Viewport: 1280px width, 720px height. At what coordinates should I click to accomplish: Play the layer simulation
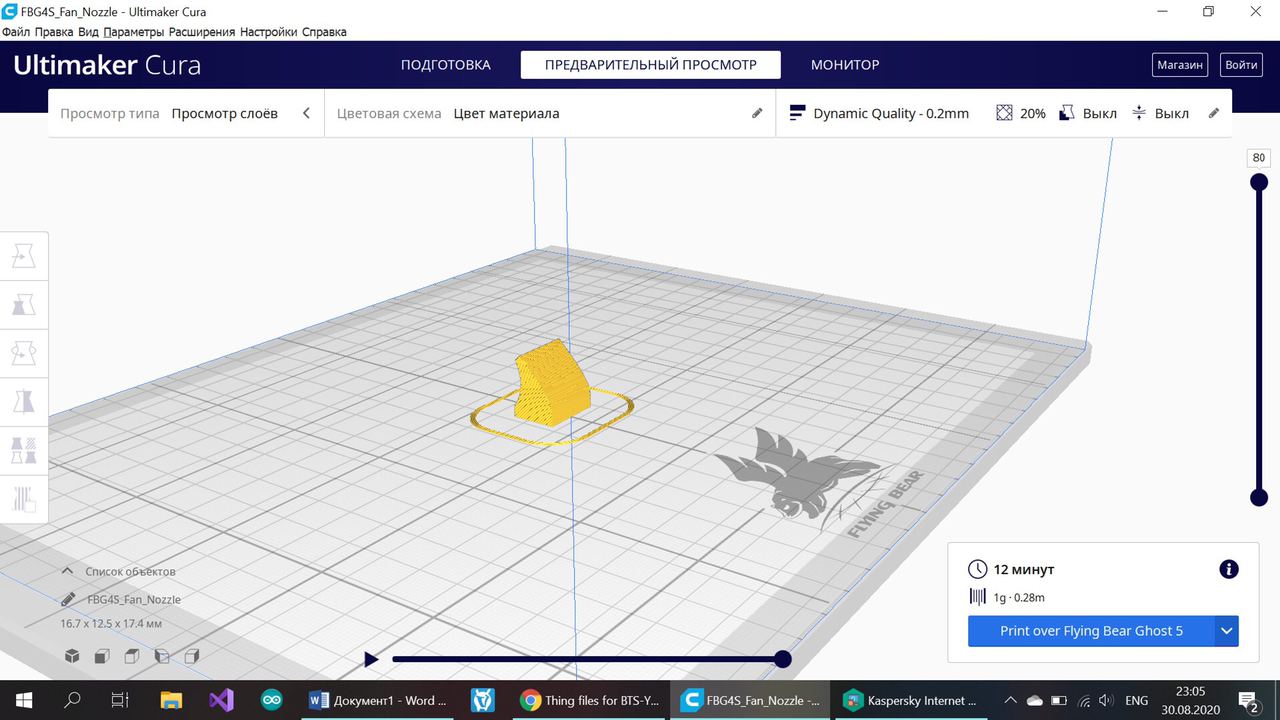(x=371, y=659)
